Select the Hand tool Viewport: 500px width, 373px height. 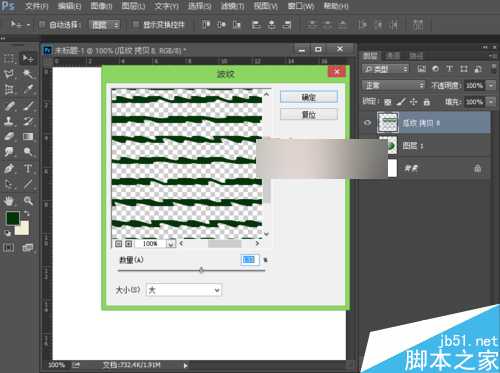(9, 200)
